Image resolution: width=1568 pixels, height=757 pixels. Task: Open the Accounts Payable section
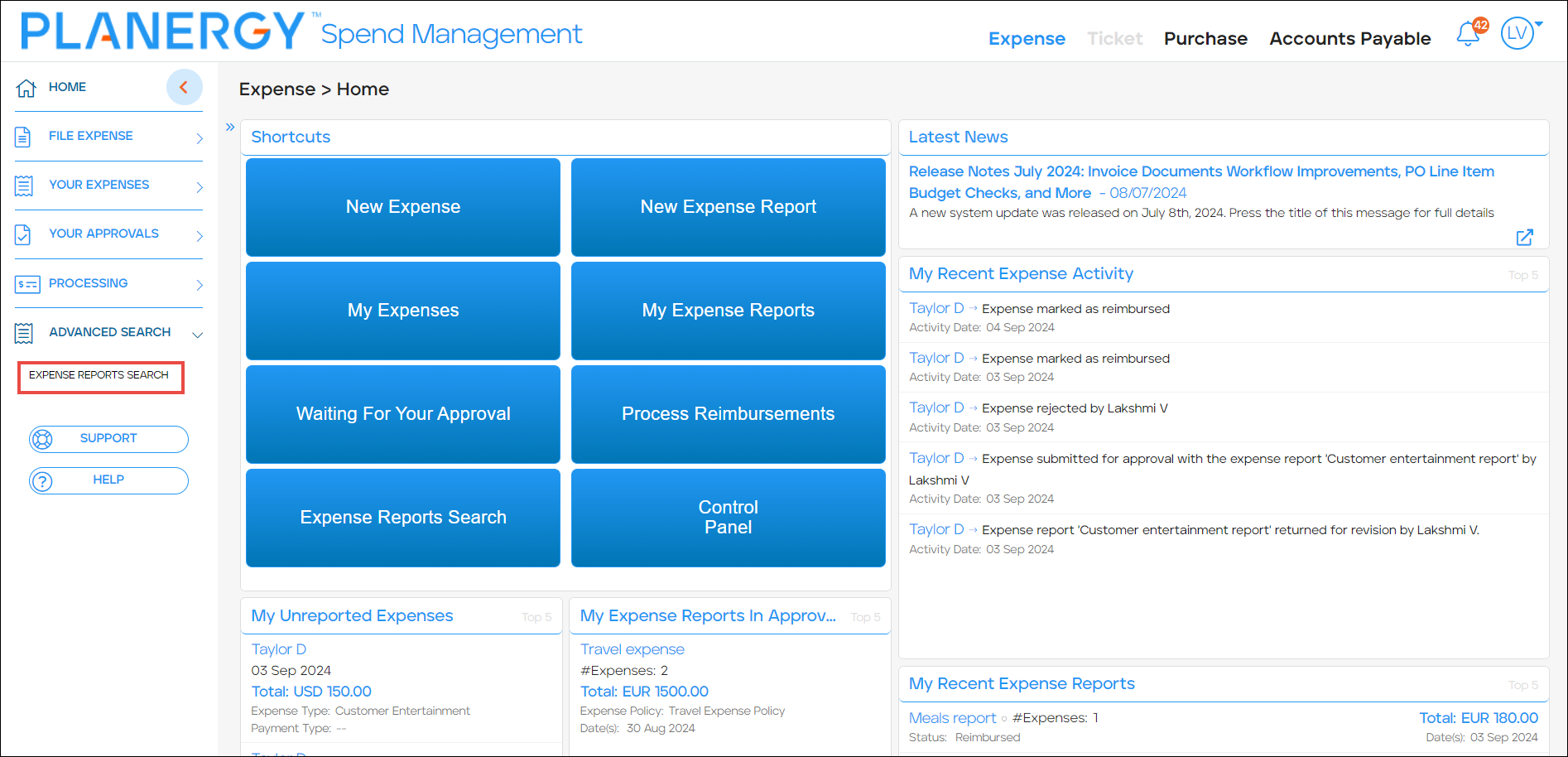coord(1349,38)
